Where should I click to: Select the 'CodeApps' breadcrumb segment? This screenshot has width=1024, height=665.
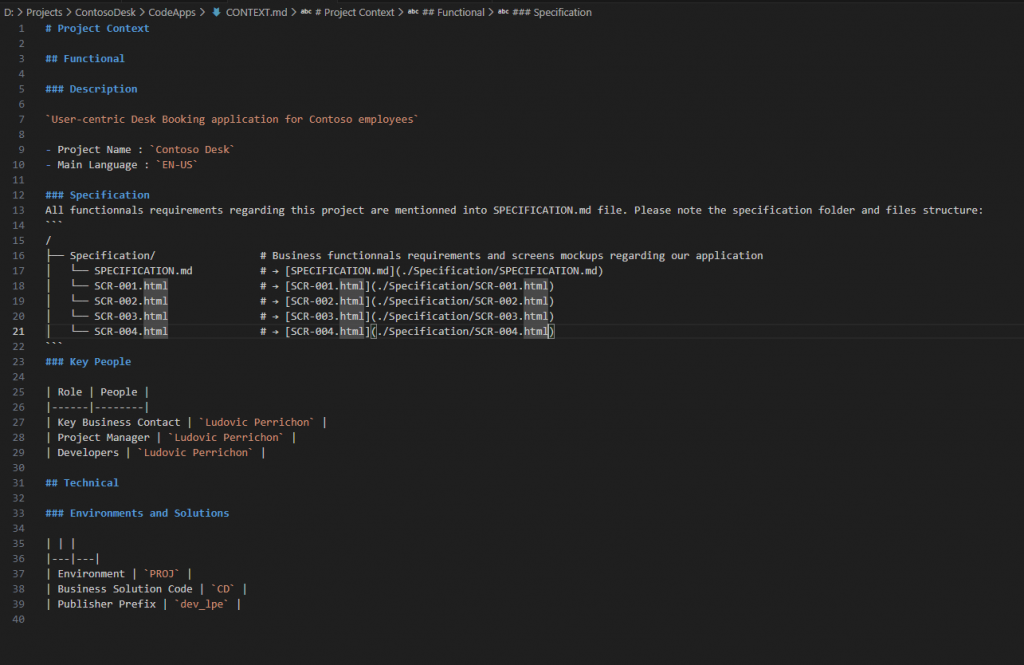[171, 12]
